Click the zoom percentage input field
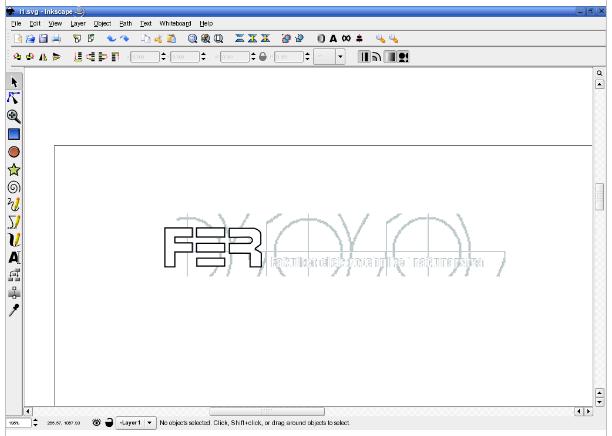Image resolution: width=612 pixels, height=436 pixels. [18, 423]
